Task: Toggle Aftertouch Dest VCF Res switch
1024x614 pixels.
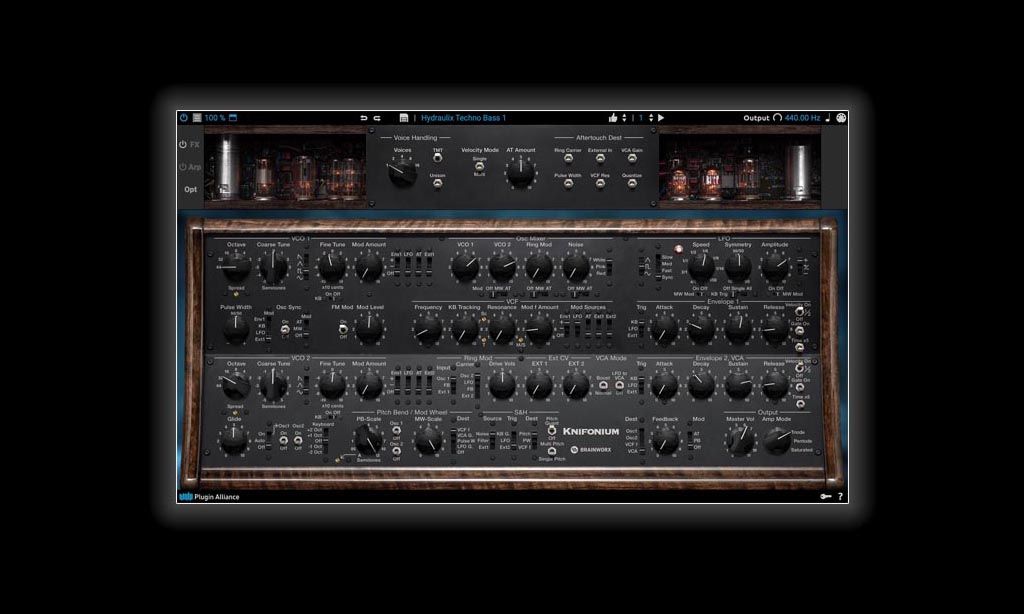Action: 600,184
